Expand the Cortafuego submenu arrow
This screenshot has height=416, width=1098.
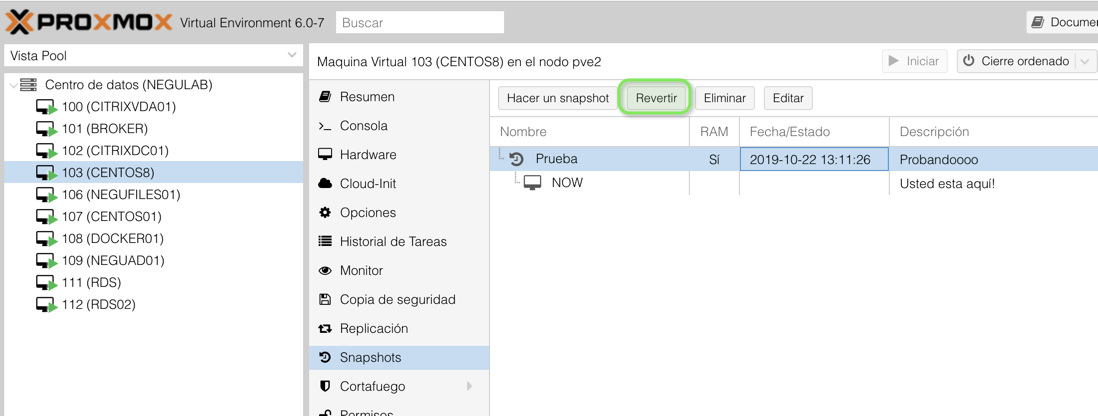click(x=469, y=387)
